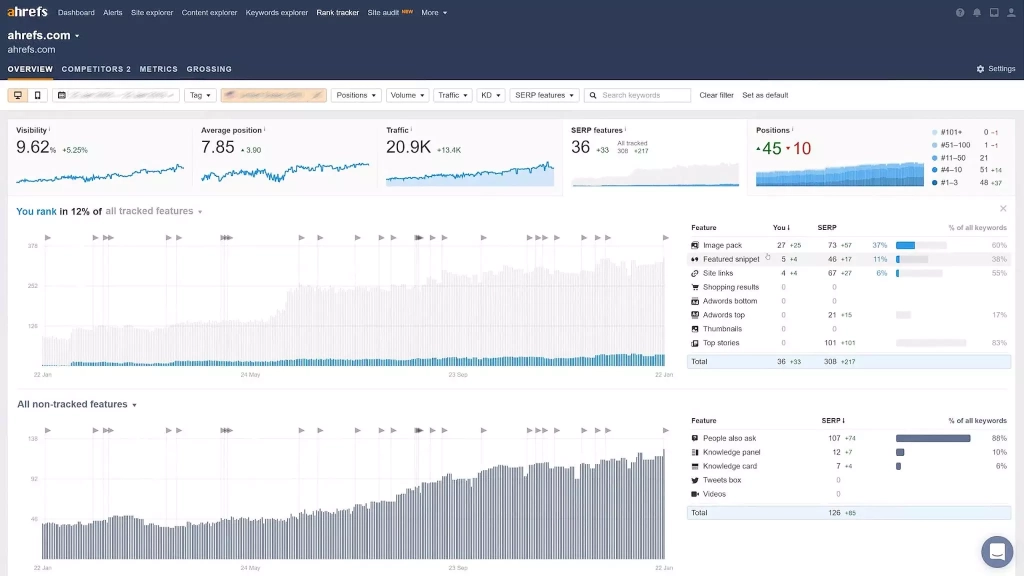Click the Knowledge card icon
Image resolution: width=1024 pixels, height=576 pixels.
pos(695,466)
